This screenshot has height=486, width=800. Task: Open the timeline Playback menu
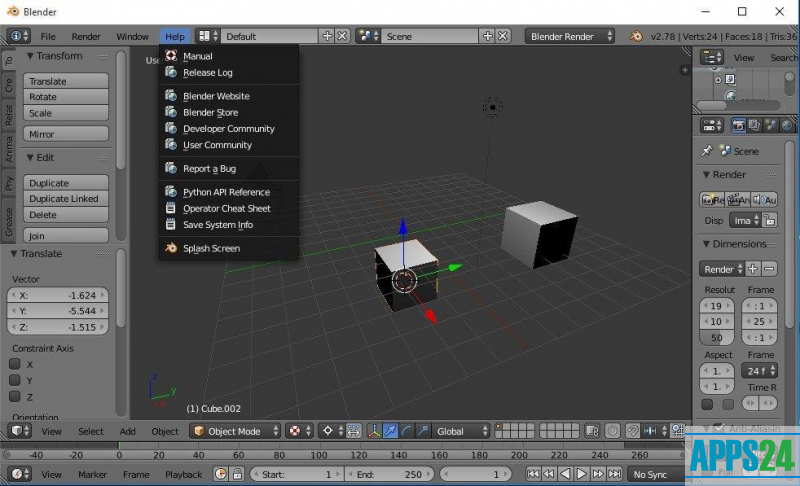(x=183, y=474)
